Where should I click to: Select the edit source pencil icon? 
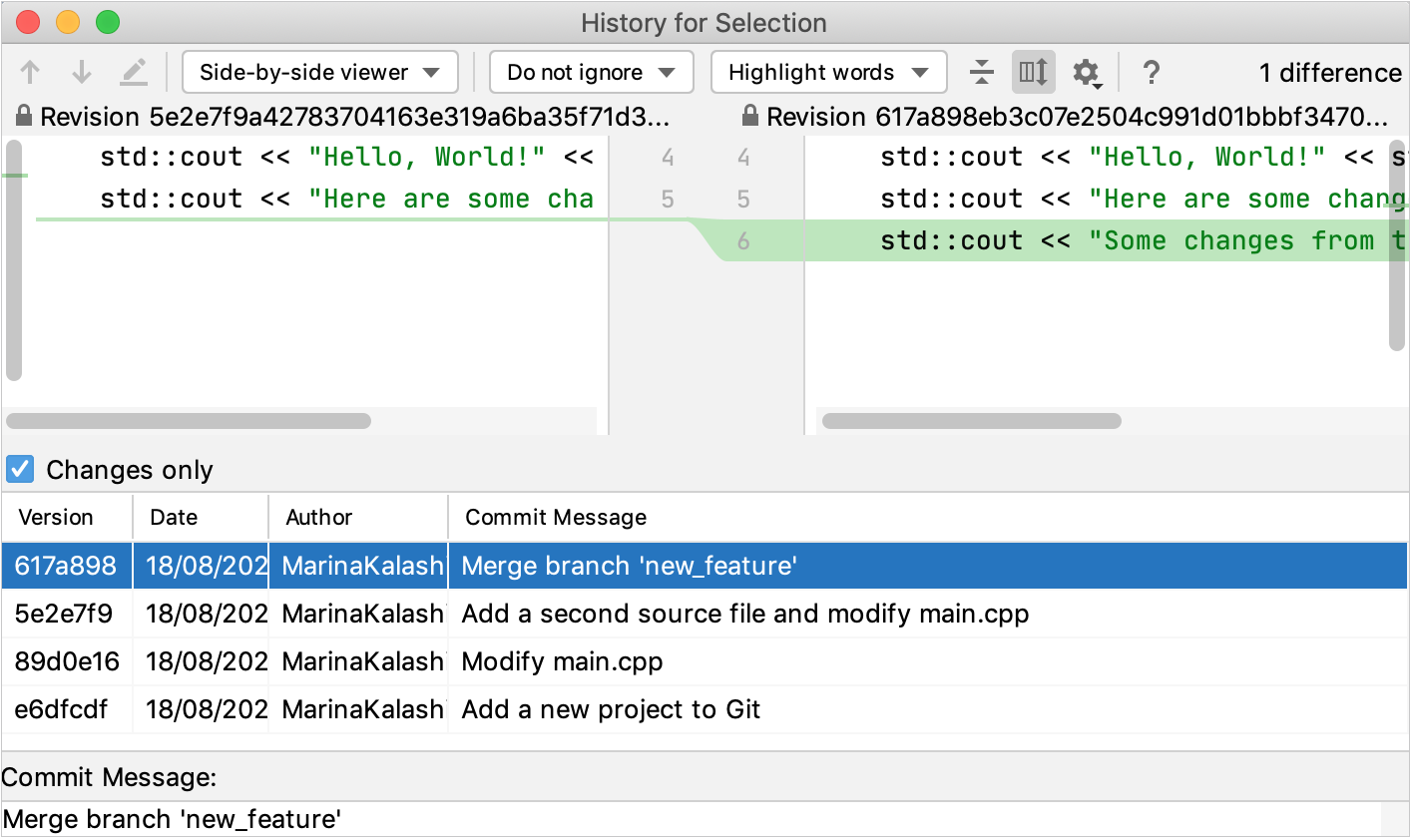(x=135, y=71)
